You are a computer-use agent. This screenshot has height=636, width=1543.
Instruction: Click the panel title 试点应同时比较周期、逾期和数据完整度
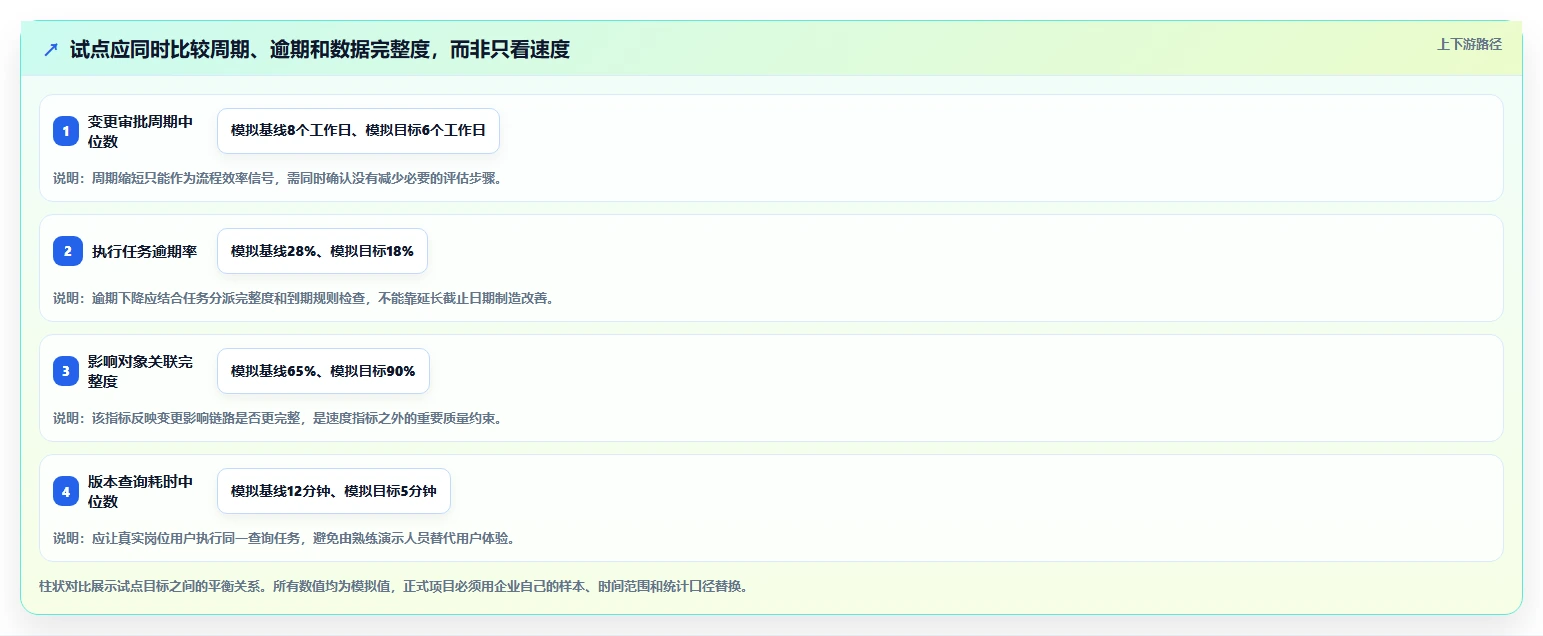[320, 50]
